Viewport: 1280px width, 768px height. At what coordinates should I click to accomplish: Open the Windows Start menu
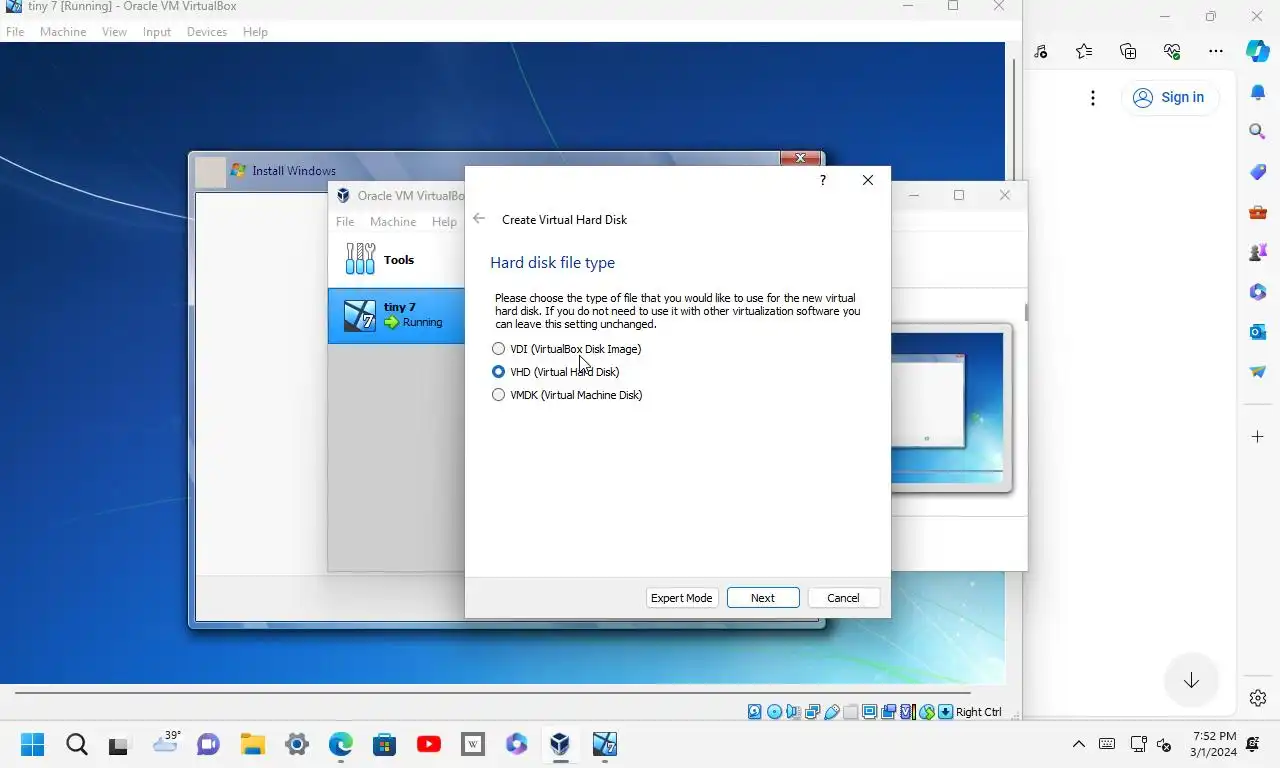tap(33, 744)
